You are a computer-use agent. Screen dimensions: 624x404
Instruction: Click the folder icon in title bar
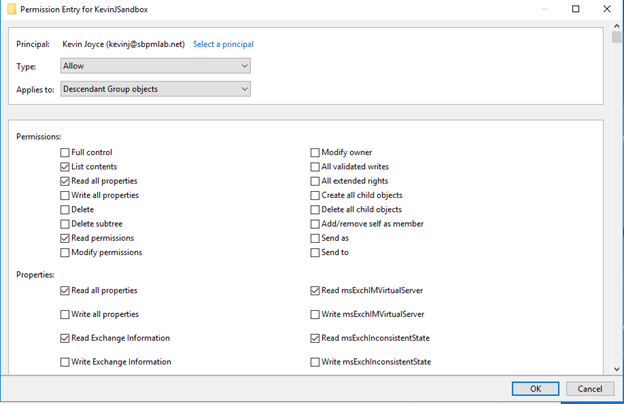coord(12,9)
